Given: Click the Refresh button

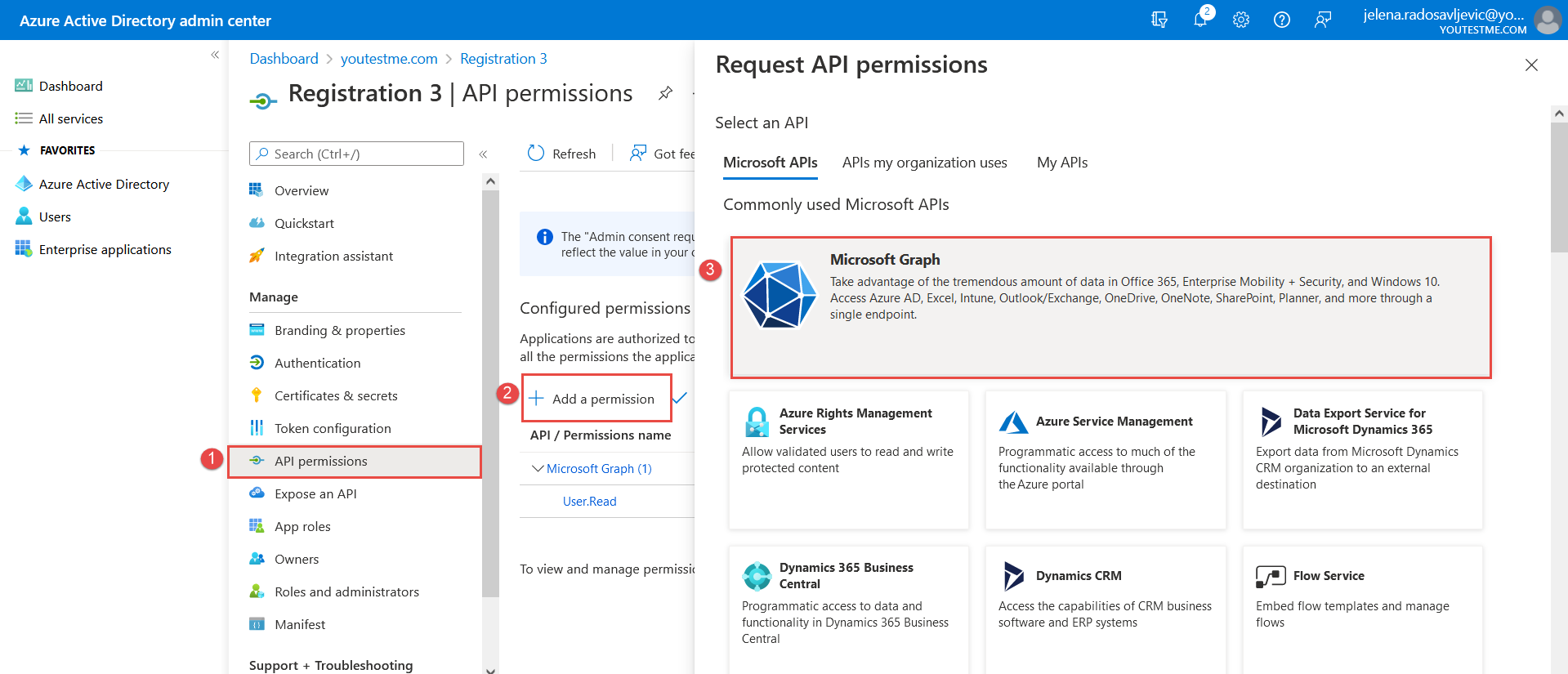Looking at the screenshot, I should (562, 154).
